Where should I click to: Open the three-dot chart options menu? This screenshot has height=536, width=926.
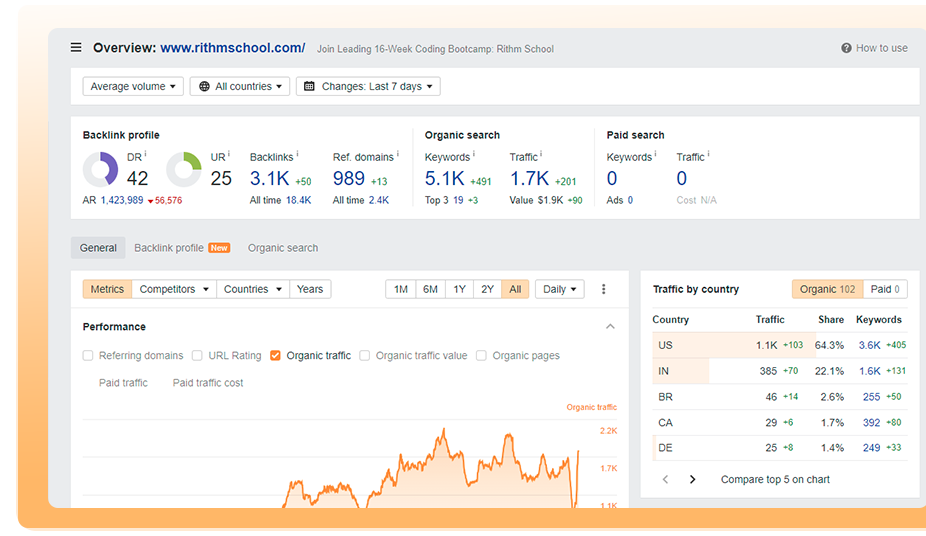(603, 289)
